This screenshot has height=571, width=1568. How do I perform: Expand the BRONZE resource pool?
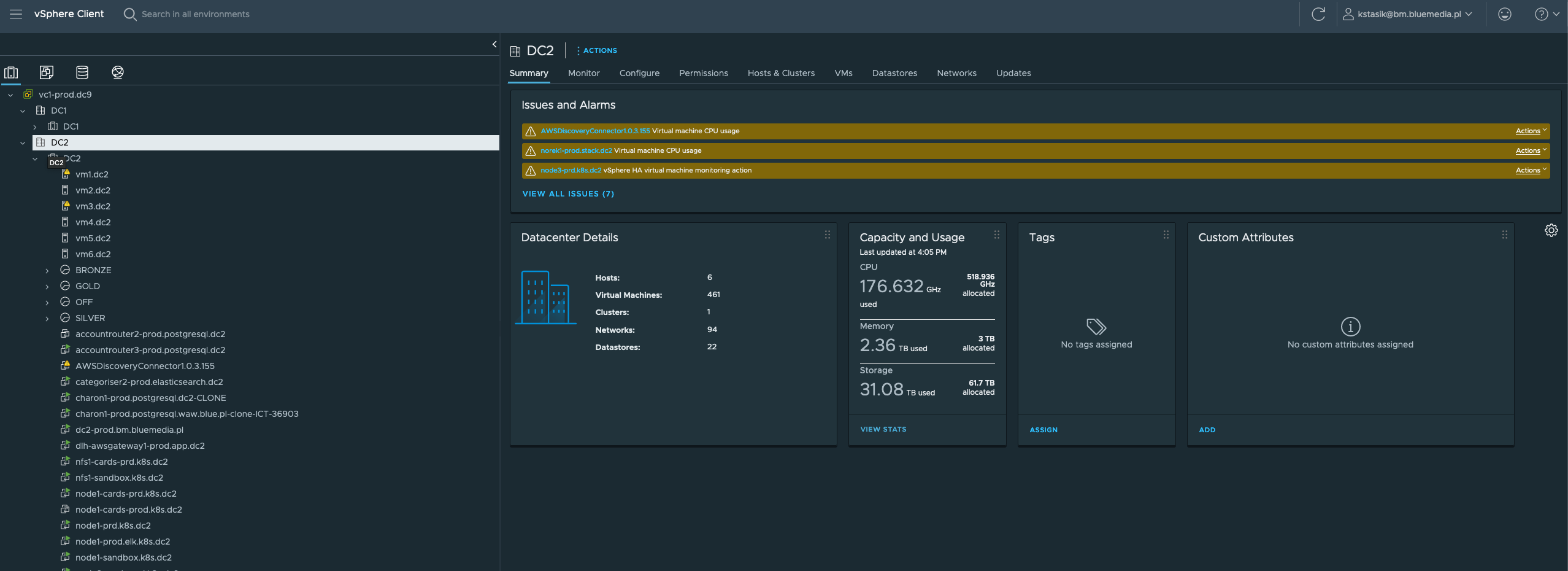[x=47, y=271]
